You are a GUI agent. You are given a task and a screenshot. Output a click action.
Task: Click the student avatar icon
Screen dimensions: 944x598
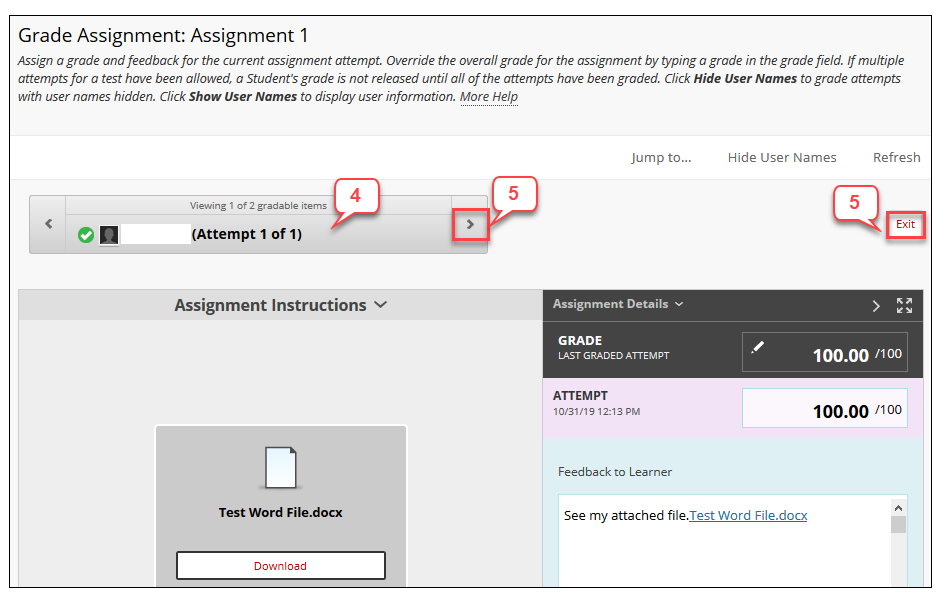(x=109, y=235)
